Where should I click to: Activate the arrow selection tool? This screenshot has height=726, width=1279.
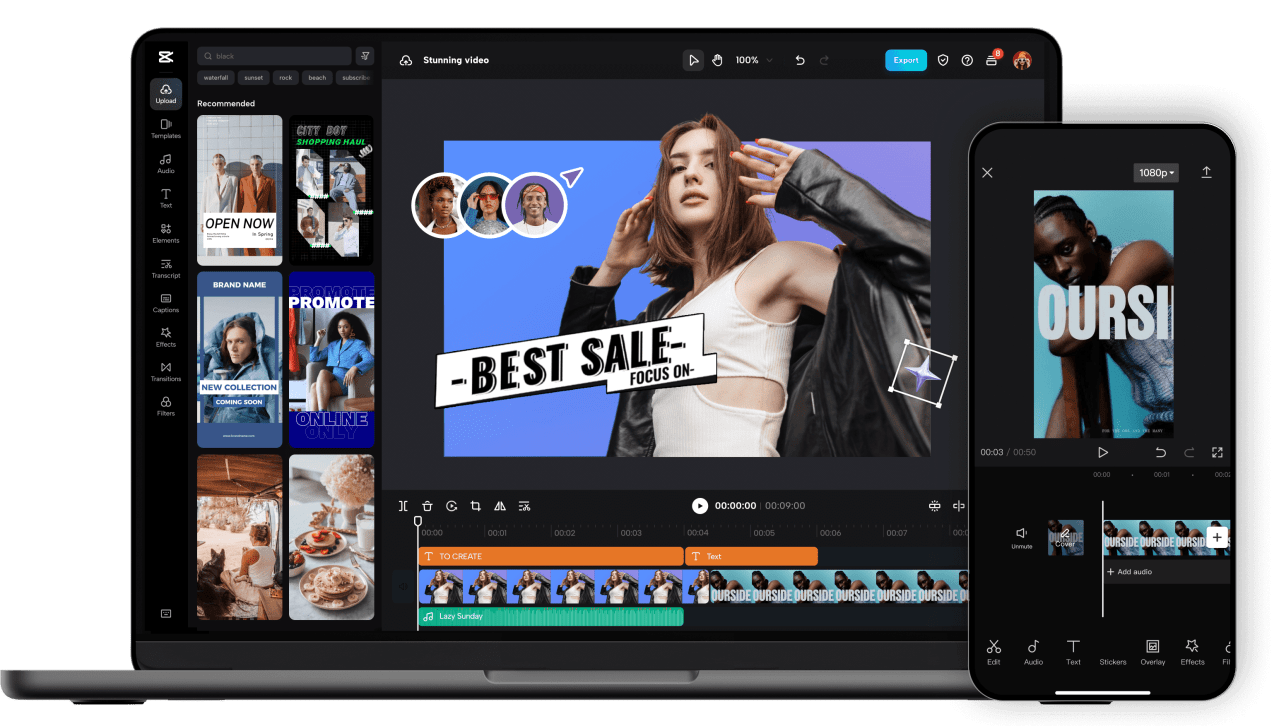click(x=694, y=60)
